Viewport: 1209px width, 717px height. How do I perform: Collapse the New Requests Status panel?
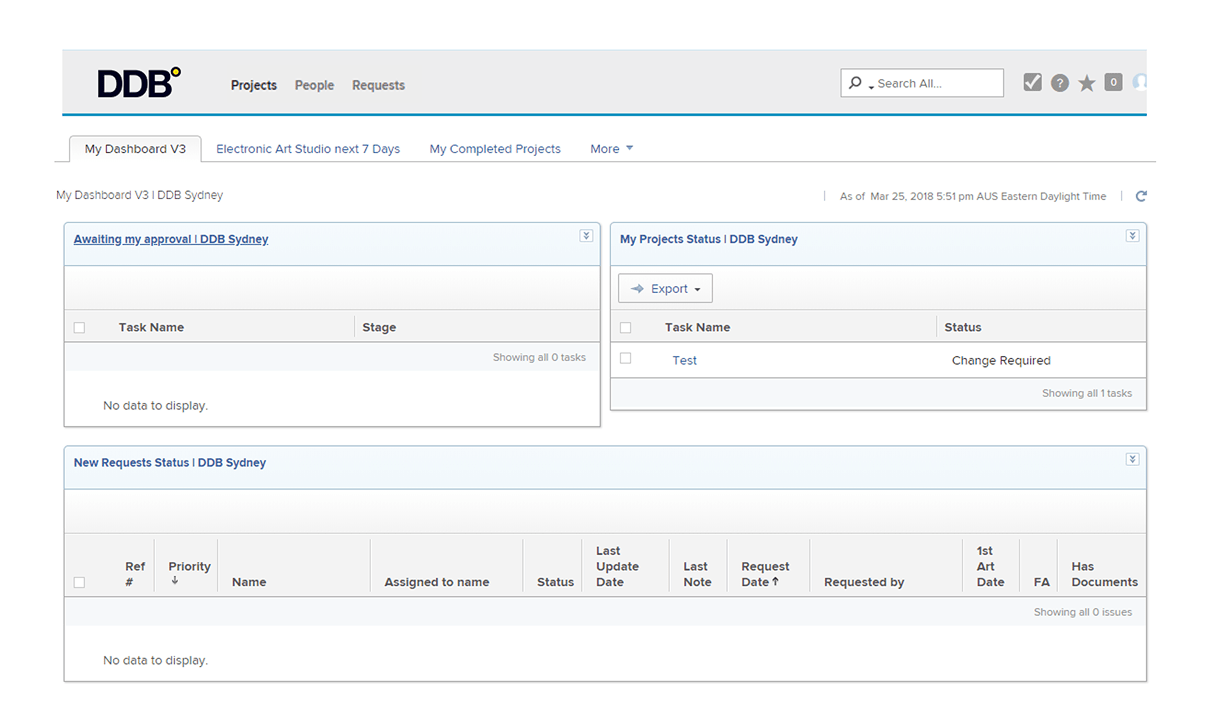tap(1132, 459)
